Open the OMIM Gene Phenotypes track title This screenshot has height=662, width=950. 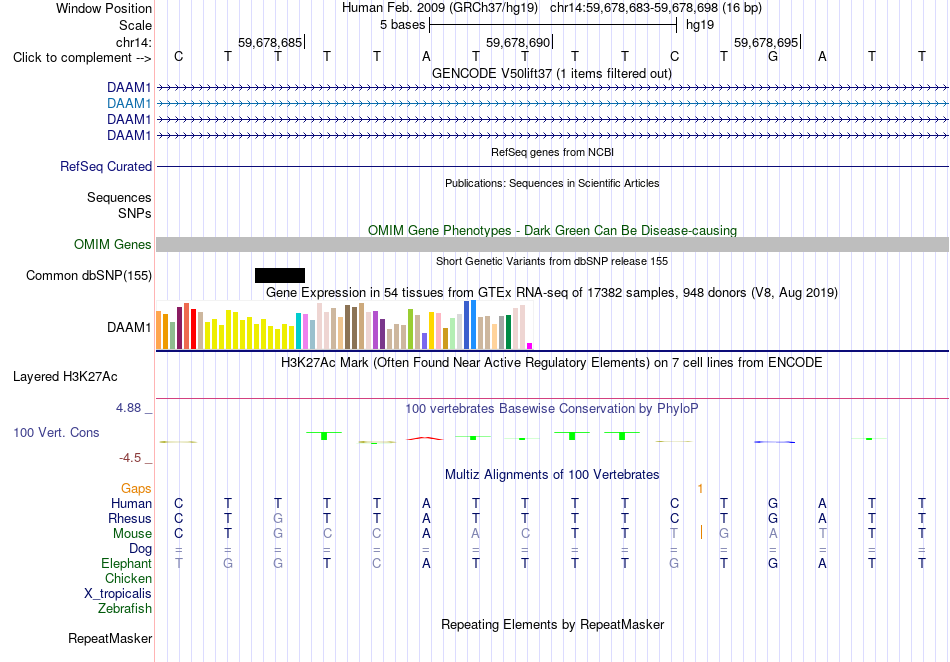[552, 230]
